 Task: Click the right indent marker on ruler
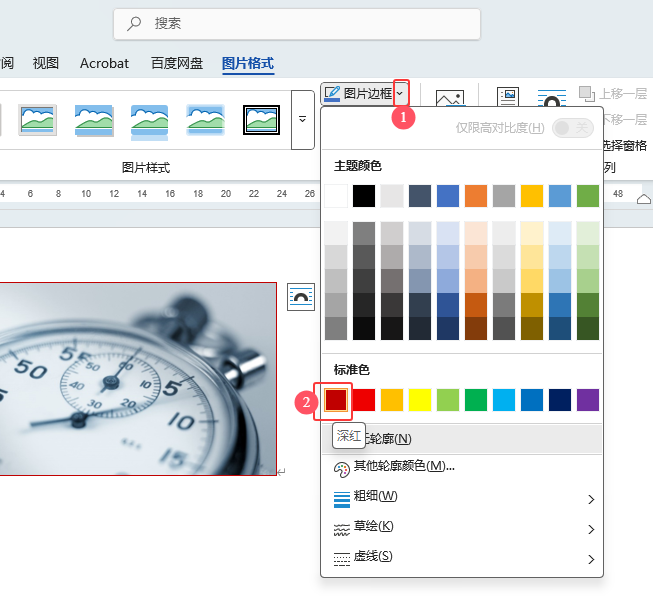coord(644,199)
